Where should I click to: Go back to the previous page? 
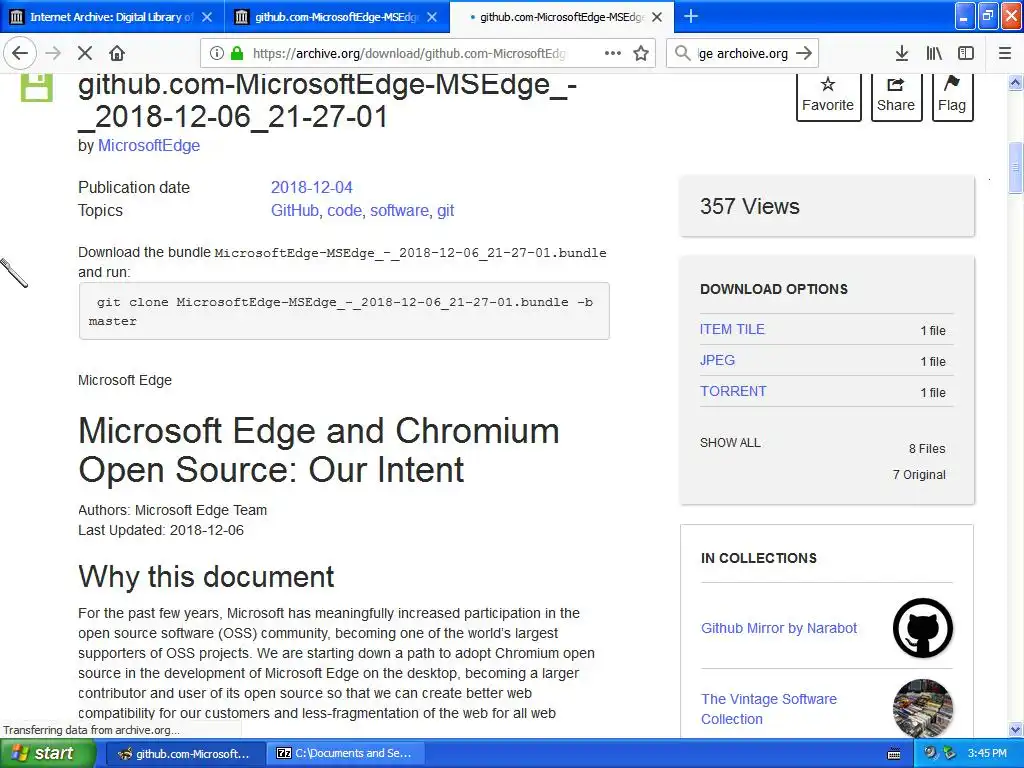(x=20, y=53)
